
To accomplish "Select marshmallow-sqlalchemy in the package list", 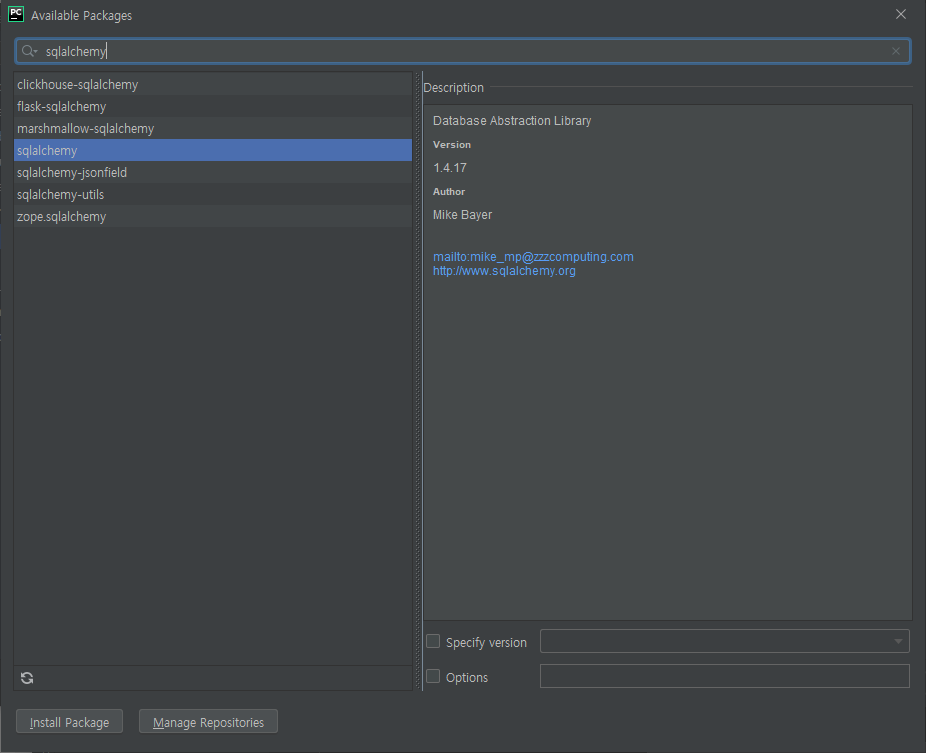I will [x=213, y=128].
